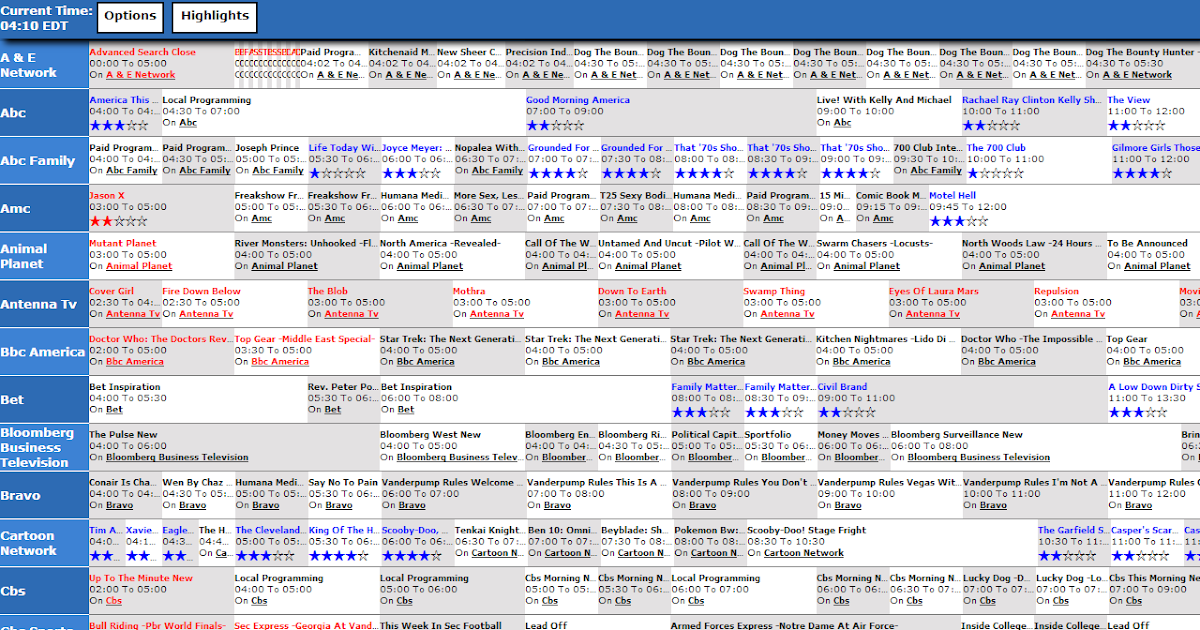Click the star rating under King Of The H...
Screen dimensions: 1200x630
(x=338, y=555)
